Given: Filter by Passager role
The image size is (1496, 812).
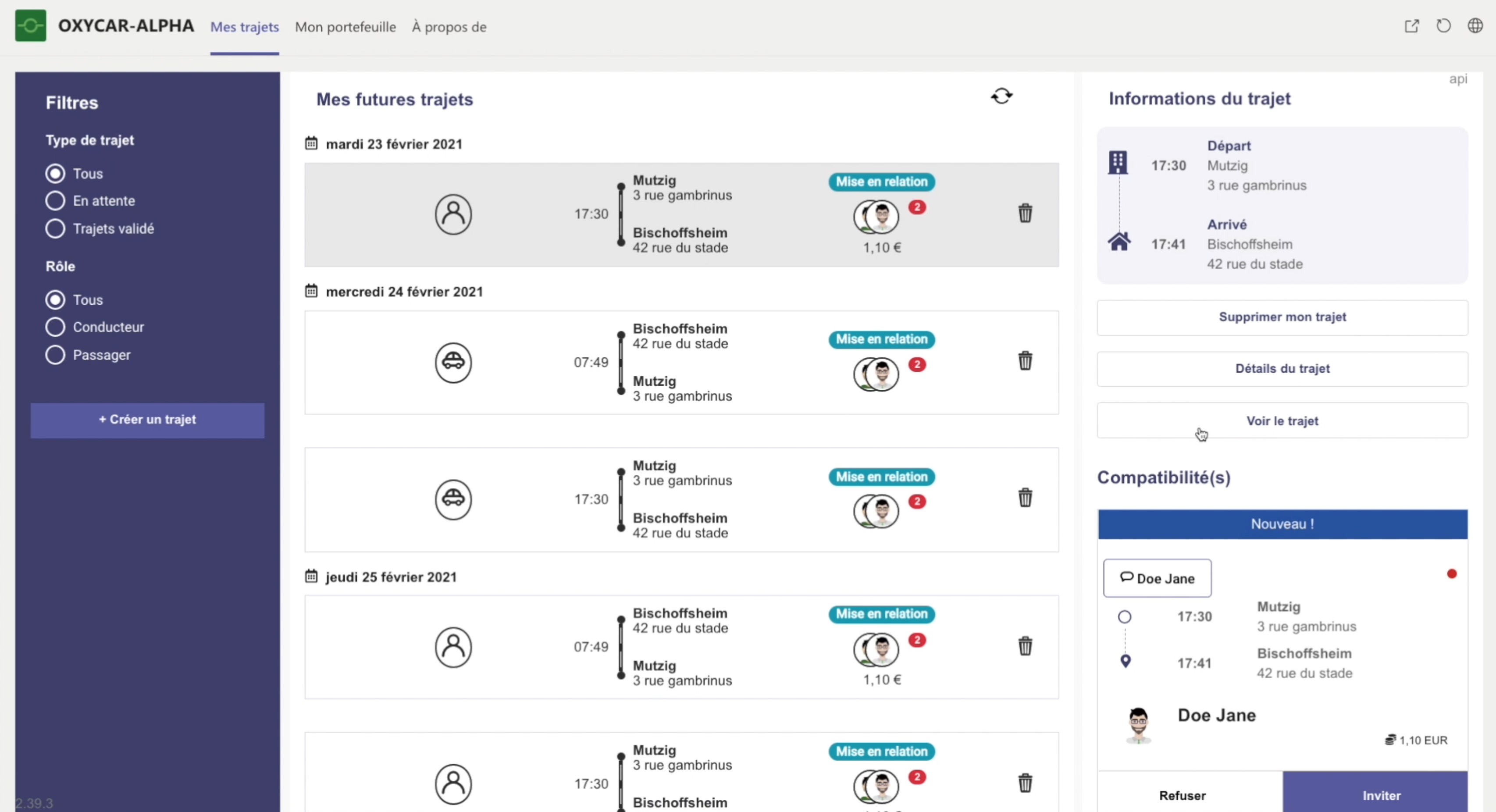Looking at the screenshot, I should (x=55, y=355).
